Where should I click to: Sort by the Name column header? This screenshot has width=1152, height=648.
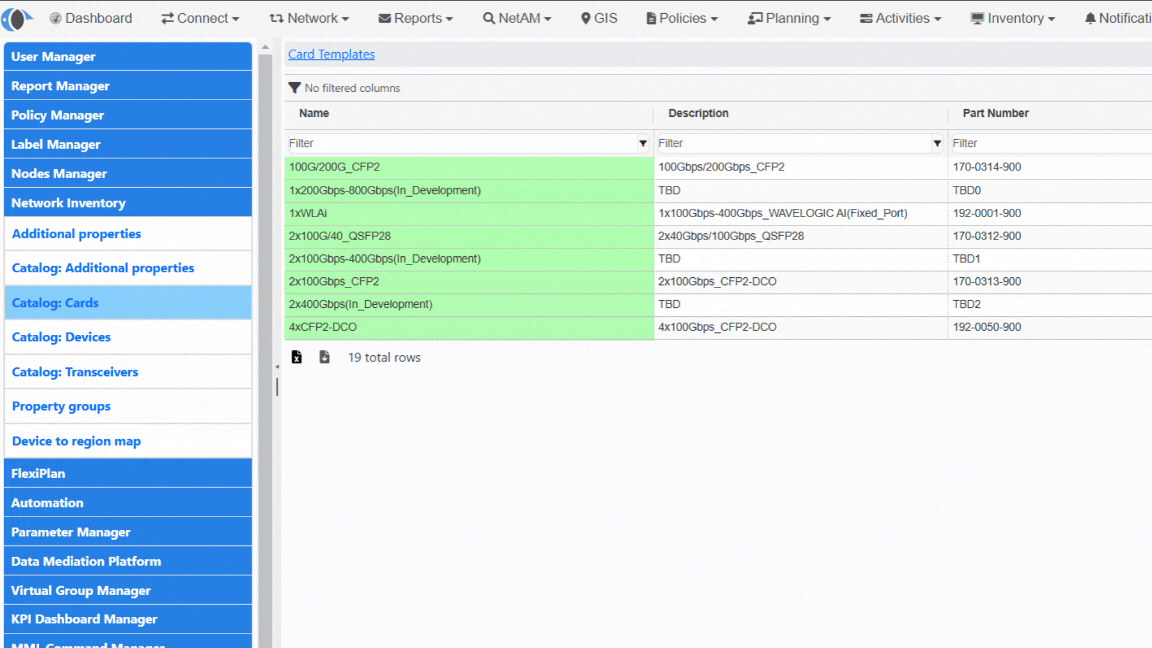314,113
